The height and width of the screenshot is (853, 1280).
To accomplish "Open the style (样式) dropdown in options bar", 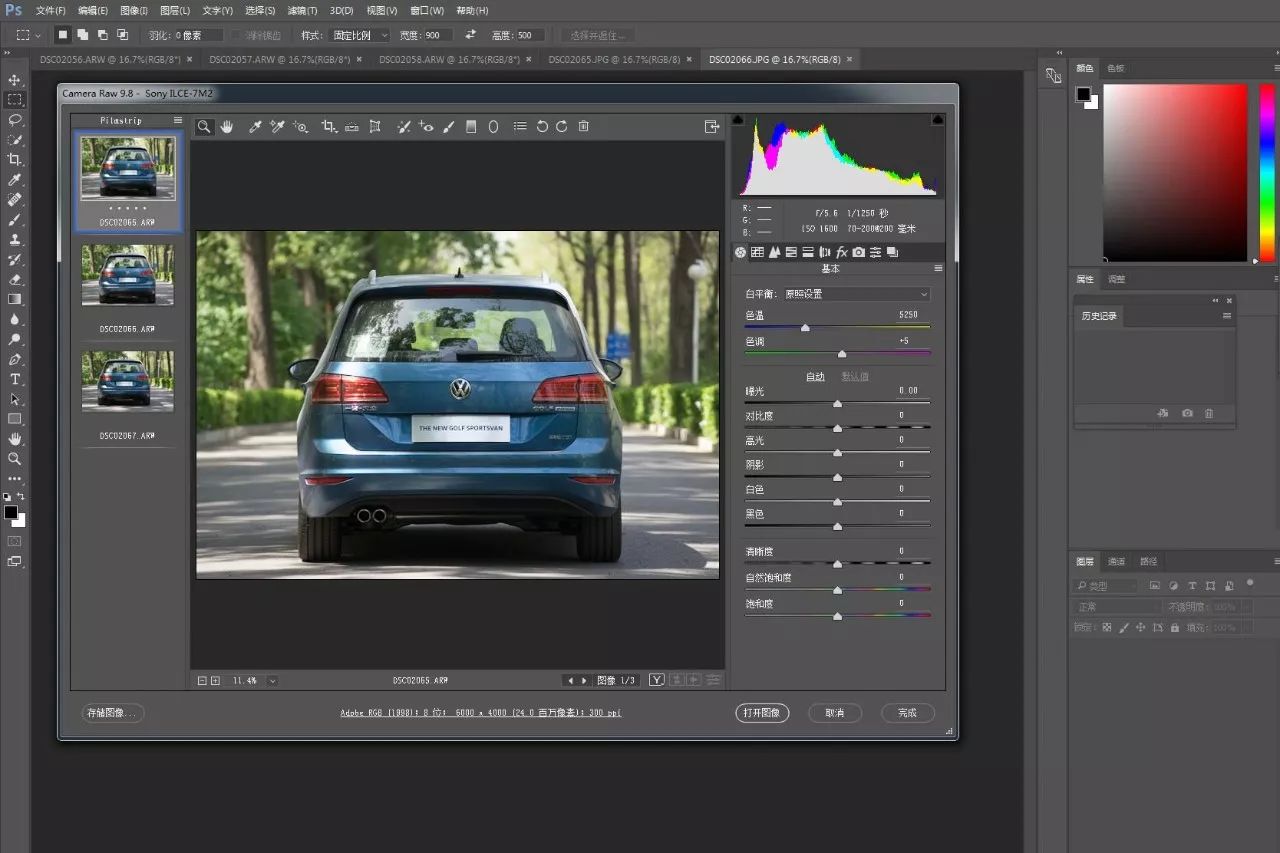I will pyautogui.click(x=360, y=35).
